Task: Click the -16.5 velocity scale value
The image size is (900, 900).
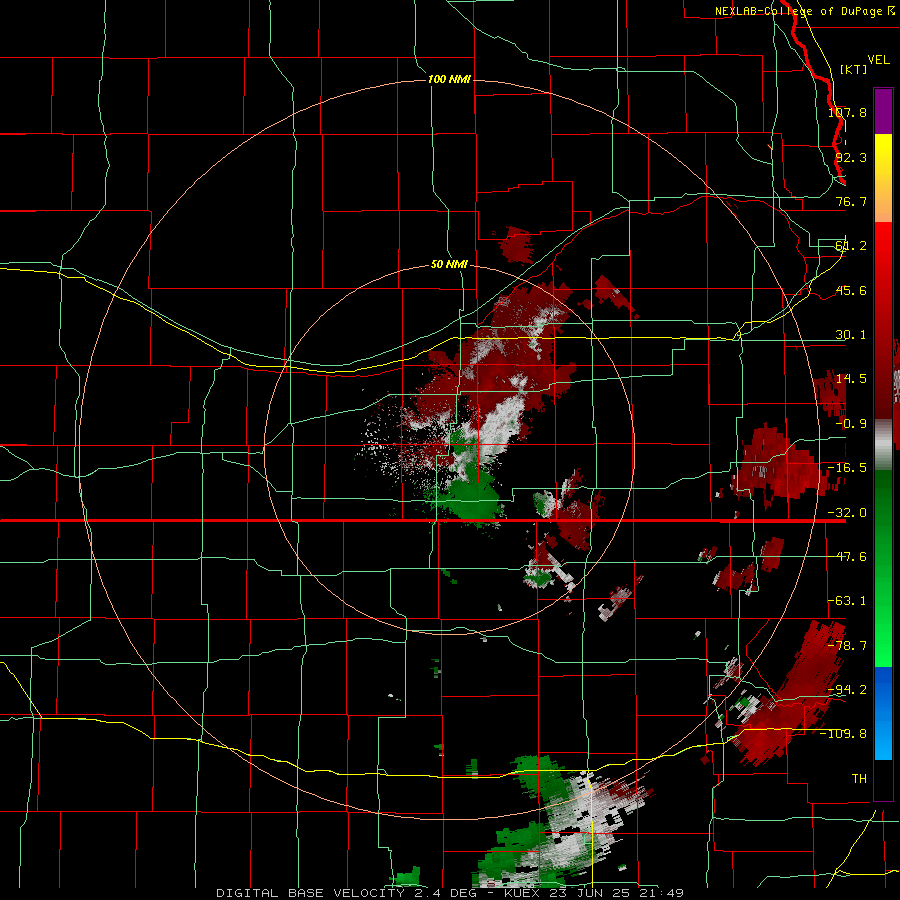Action: pyautogui.click(x=847, y=468)
